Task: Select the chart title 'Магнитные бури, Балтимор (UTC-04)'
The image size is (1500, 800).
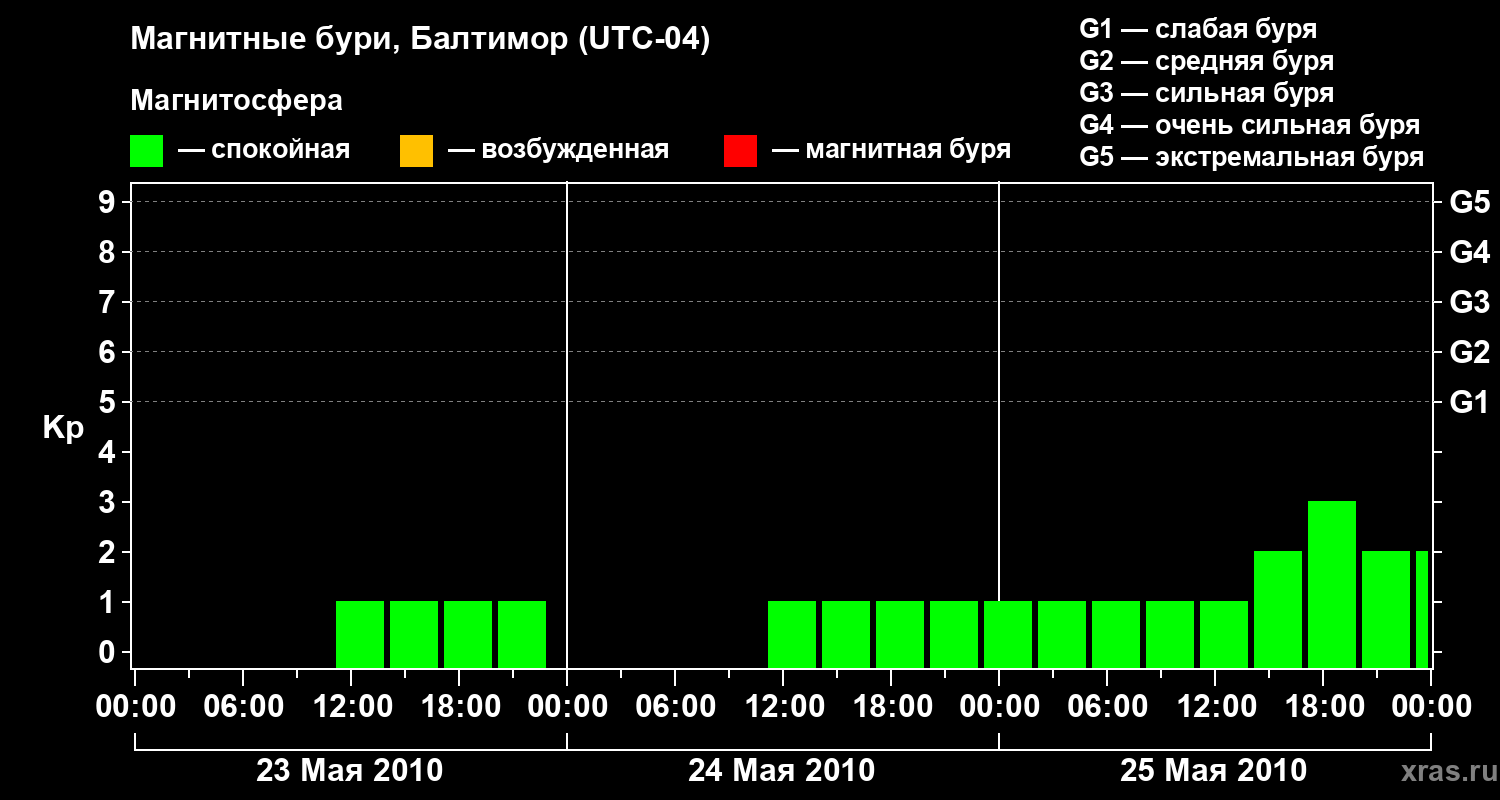Action: (x=420, y=40)
